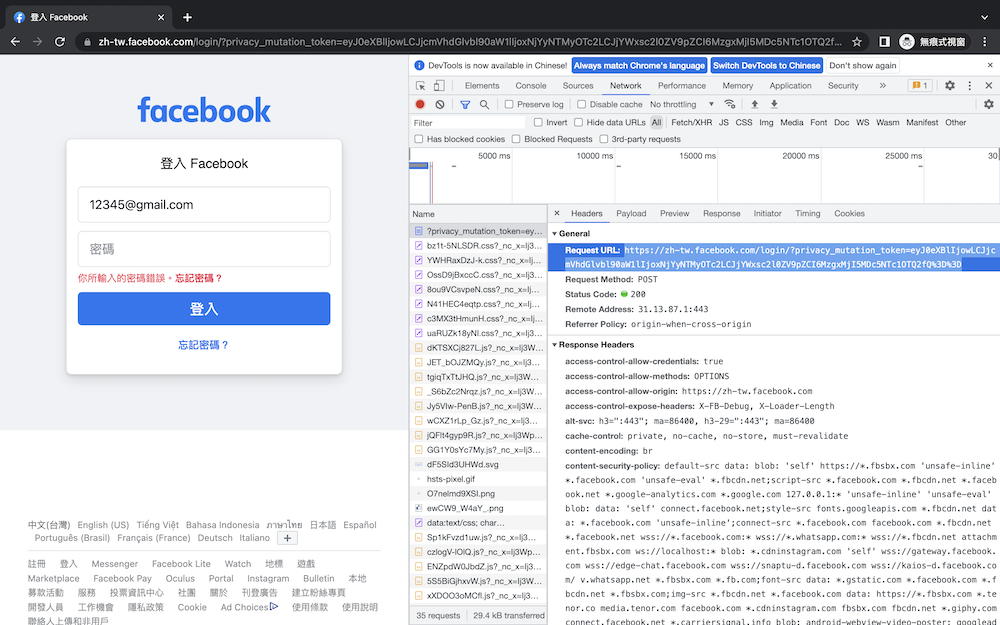Check 3rd-party requests checkbox

(x=603, y=139)
